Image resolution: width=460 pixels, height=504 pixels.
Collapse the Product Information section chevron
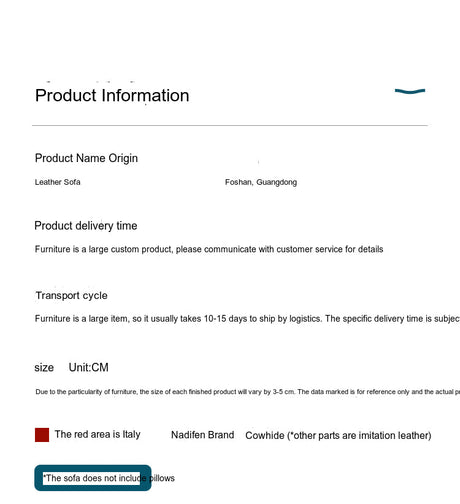coord(410,91)
